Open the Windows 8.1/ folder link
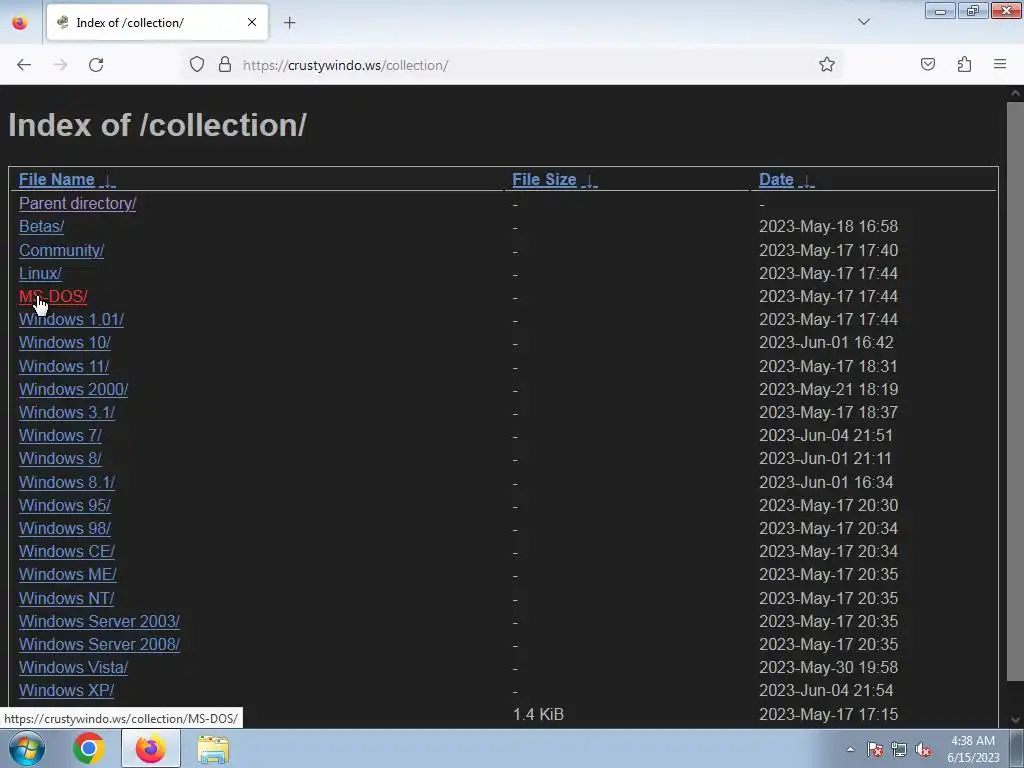 click(67, 483)
